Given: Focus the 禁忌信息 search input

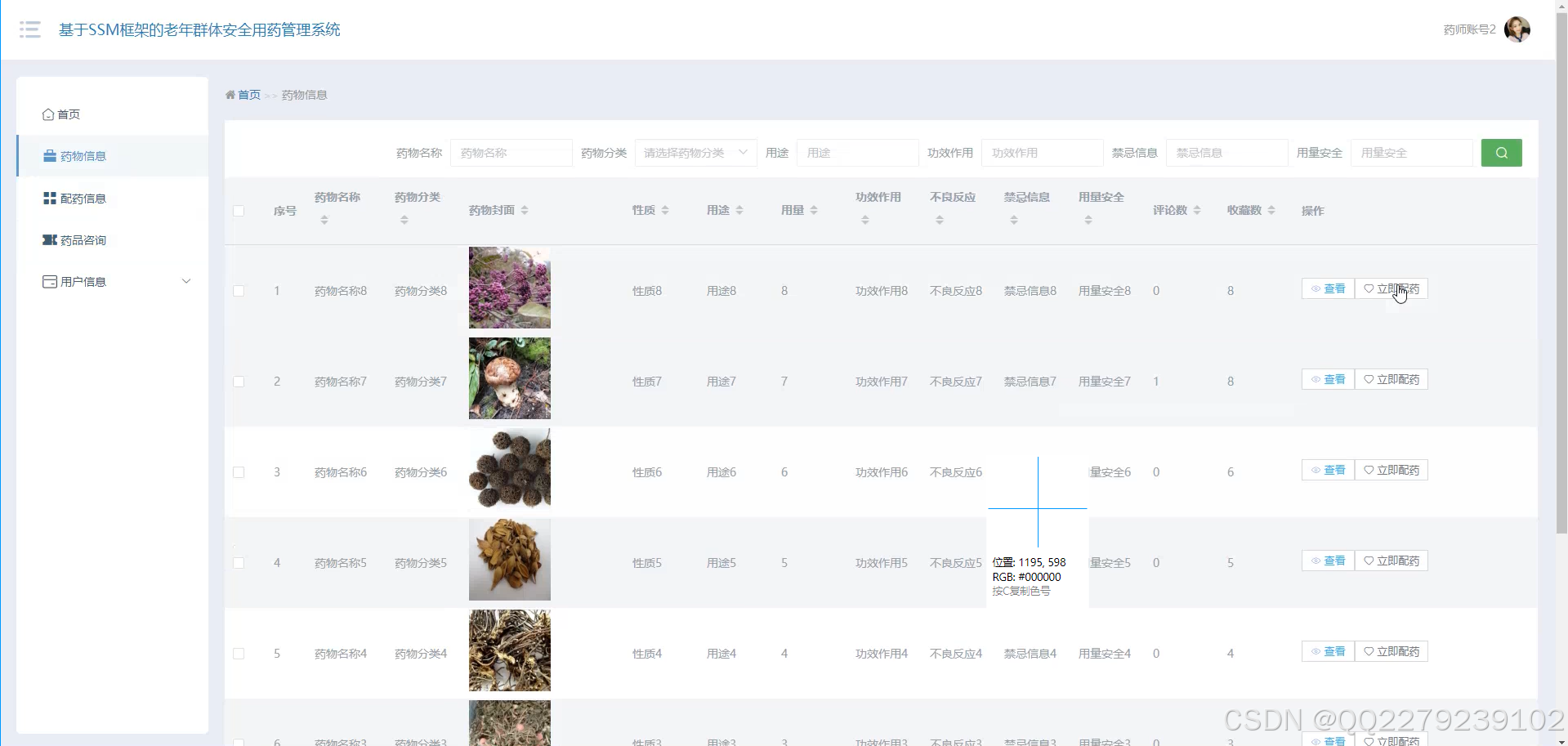Looking at the screenshot, I should [x=1227, y=153].
